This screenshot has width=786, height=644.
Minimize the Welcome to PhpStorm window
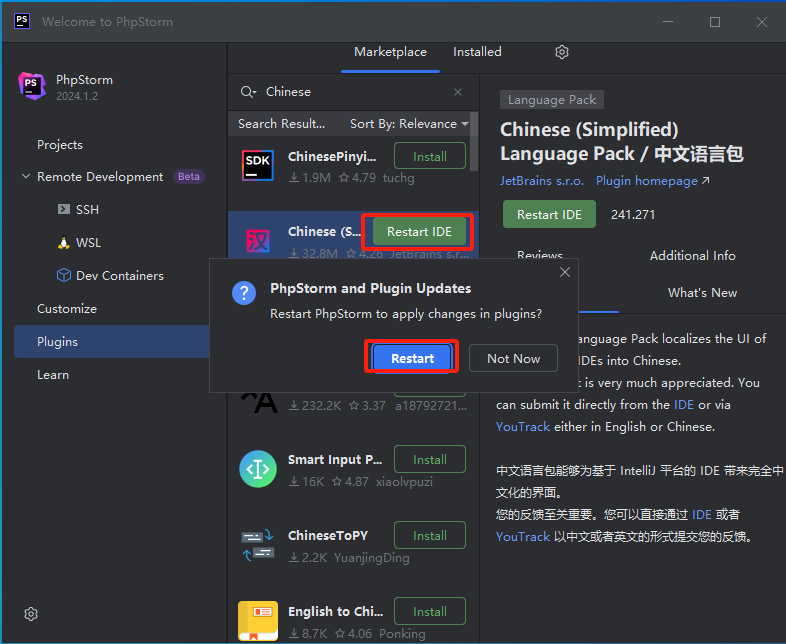(x=668, y=22)
